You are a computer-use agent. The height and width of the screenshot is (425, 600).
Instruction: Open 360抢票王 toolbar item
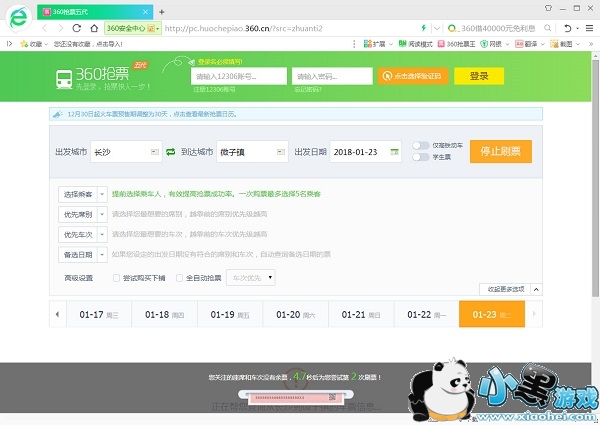456,44
